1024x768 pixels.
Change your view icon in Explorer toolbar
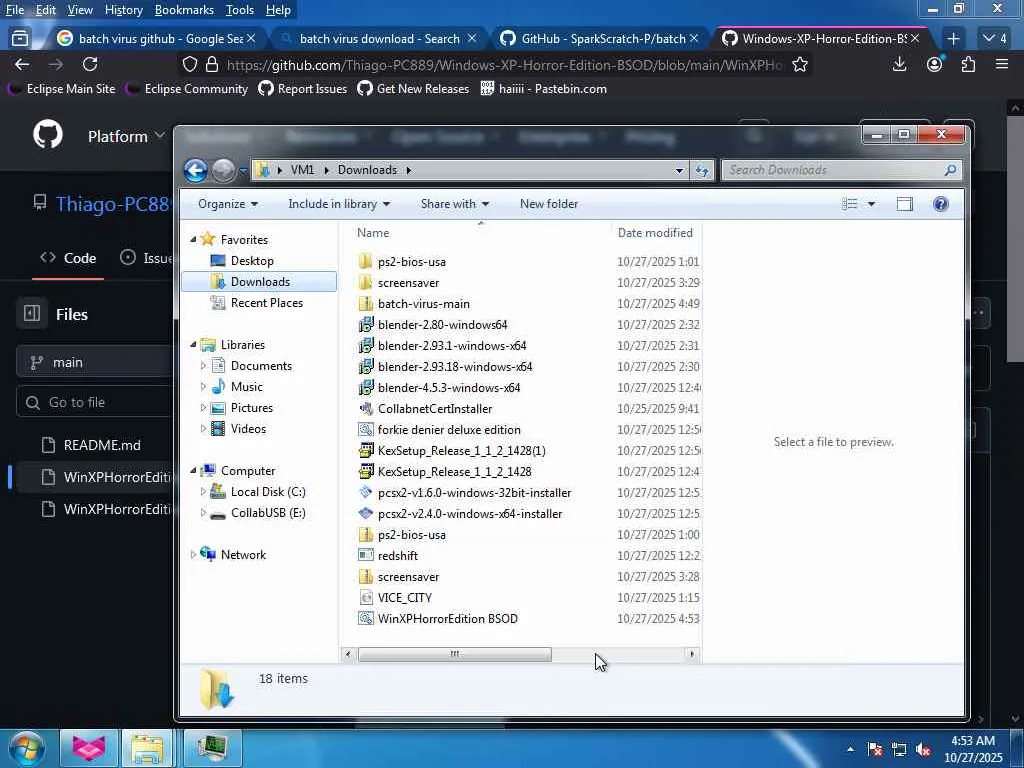850,204
